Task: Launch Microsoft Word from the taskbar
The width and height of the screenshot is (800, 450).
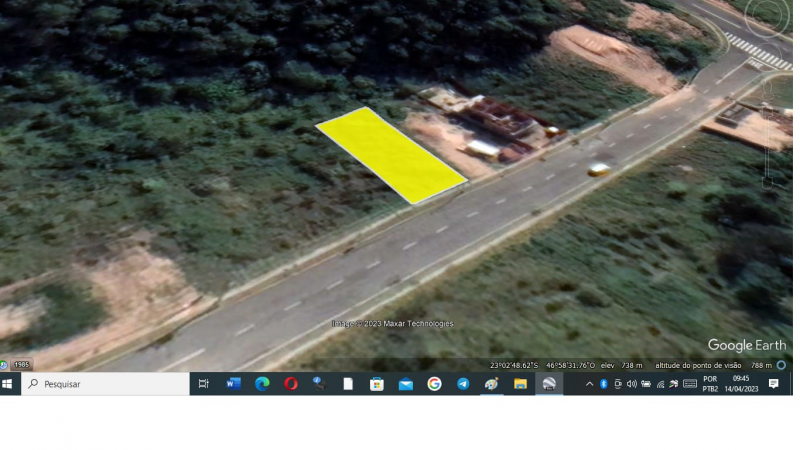Action: (x=233, y=384)
